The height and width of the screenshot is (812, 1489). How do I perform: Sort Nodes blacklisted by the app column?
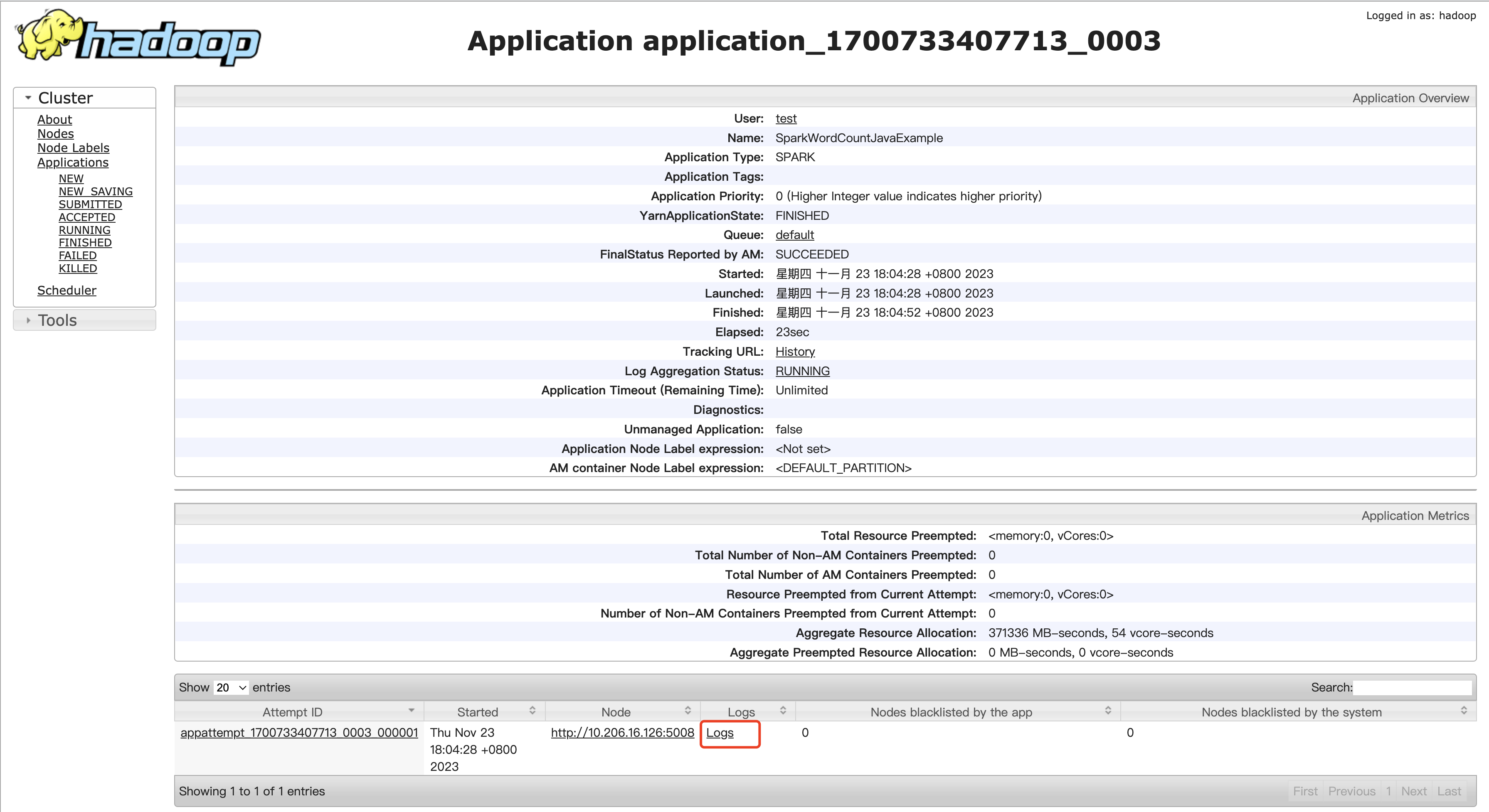(1108, 711)
